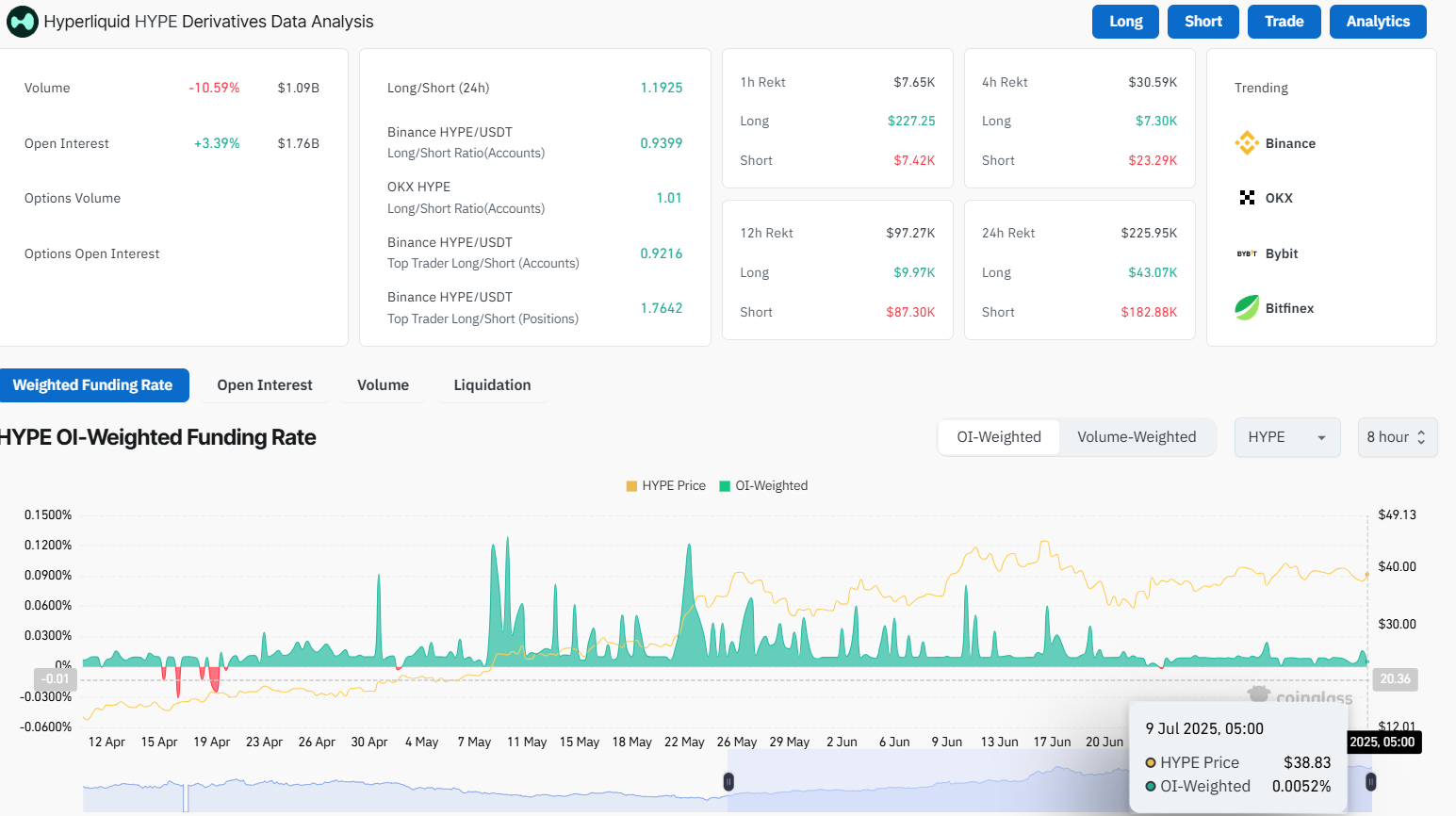This screenshot has width=1456, height=816.
Task: Click Binance HYPE/USDT Long/Short Ratio(Accounts) row
Action: tap(534, 142)
